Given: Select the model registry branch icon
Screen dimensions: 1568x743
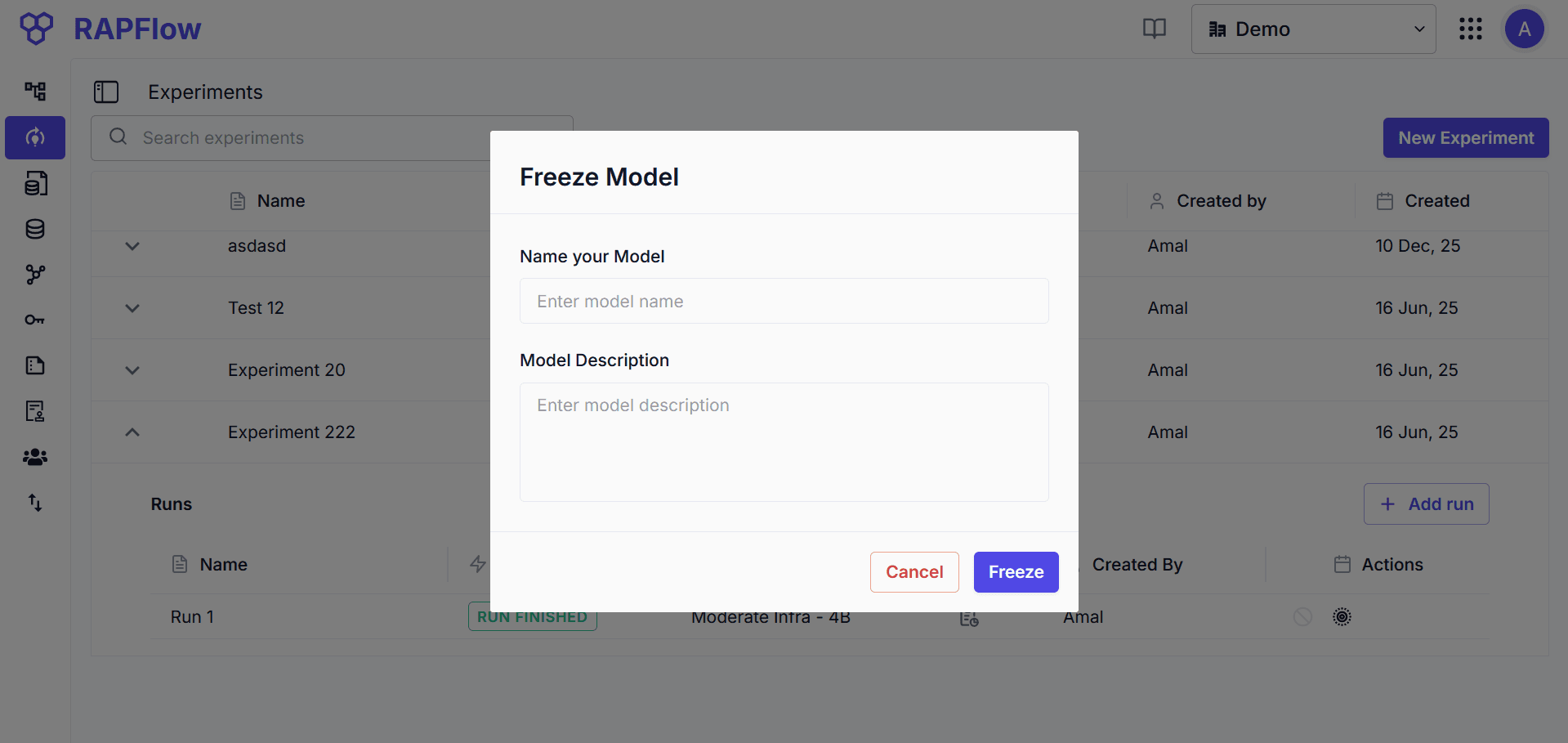Looking at the screenshot, I should (x=35, y=275).
